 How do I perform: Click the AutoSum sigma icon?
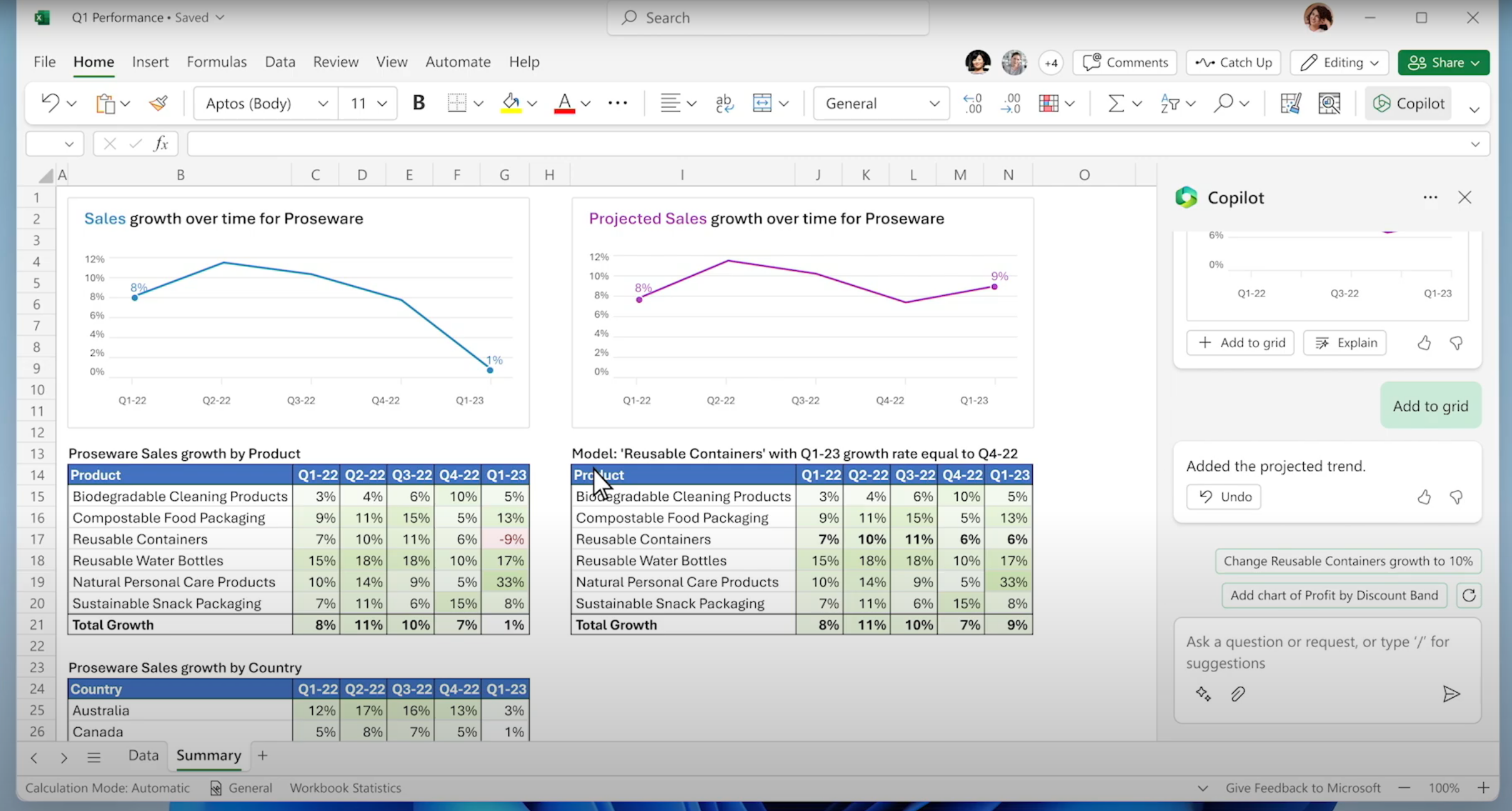click(x=1115, y=103)
